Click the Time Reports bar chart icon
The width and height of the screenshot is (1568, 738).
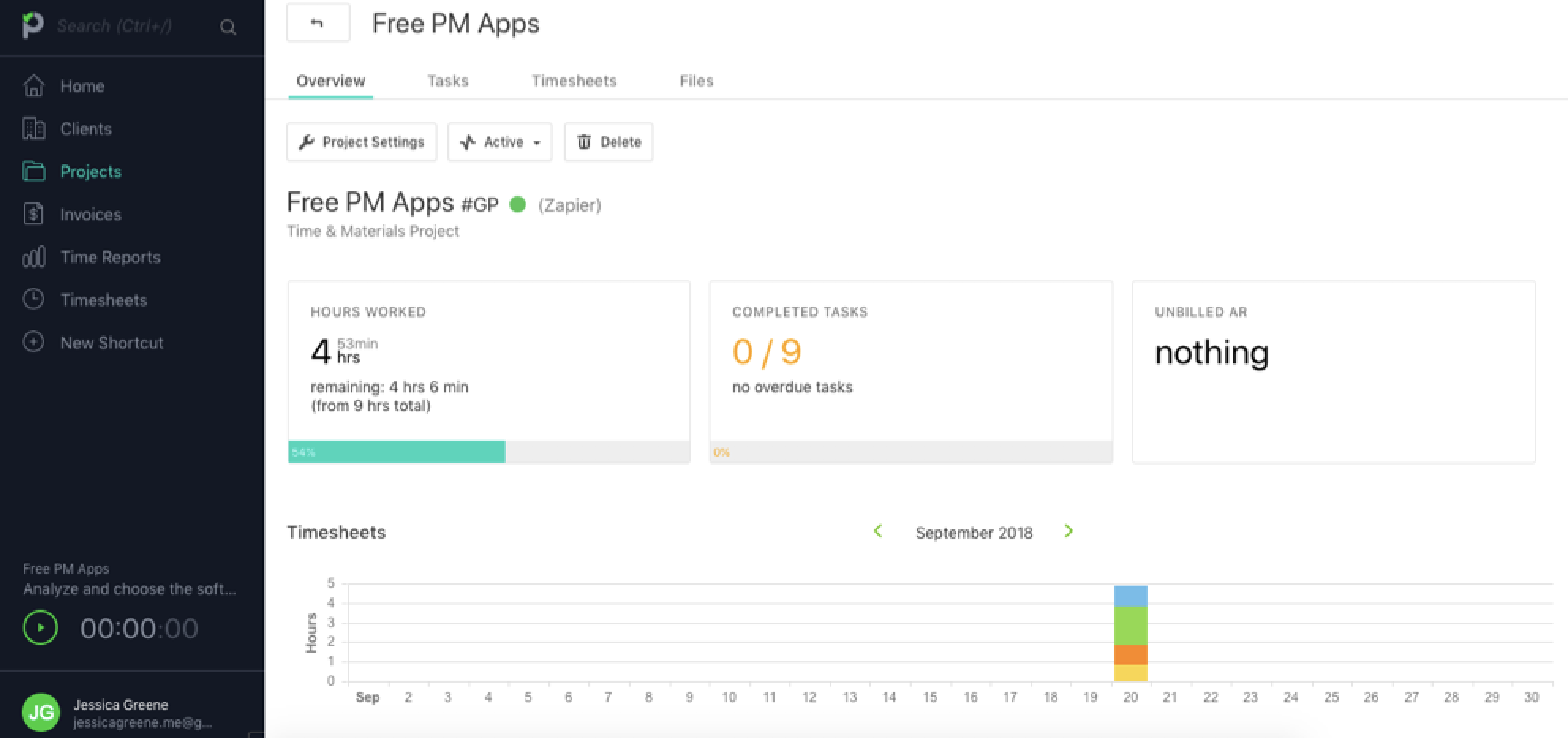[x=33, y=257]
